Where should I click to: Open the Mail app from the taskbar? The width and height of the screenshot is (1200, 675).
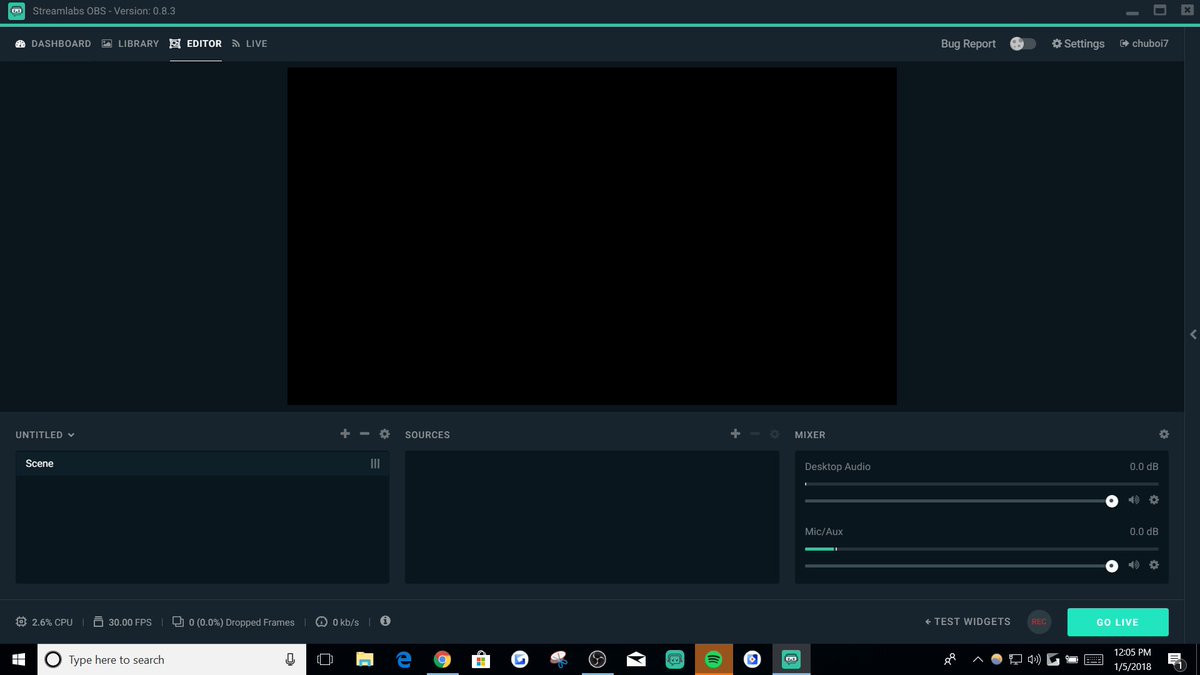pos(636,659)
